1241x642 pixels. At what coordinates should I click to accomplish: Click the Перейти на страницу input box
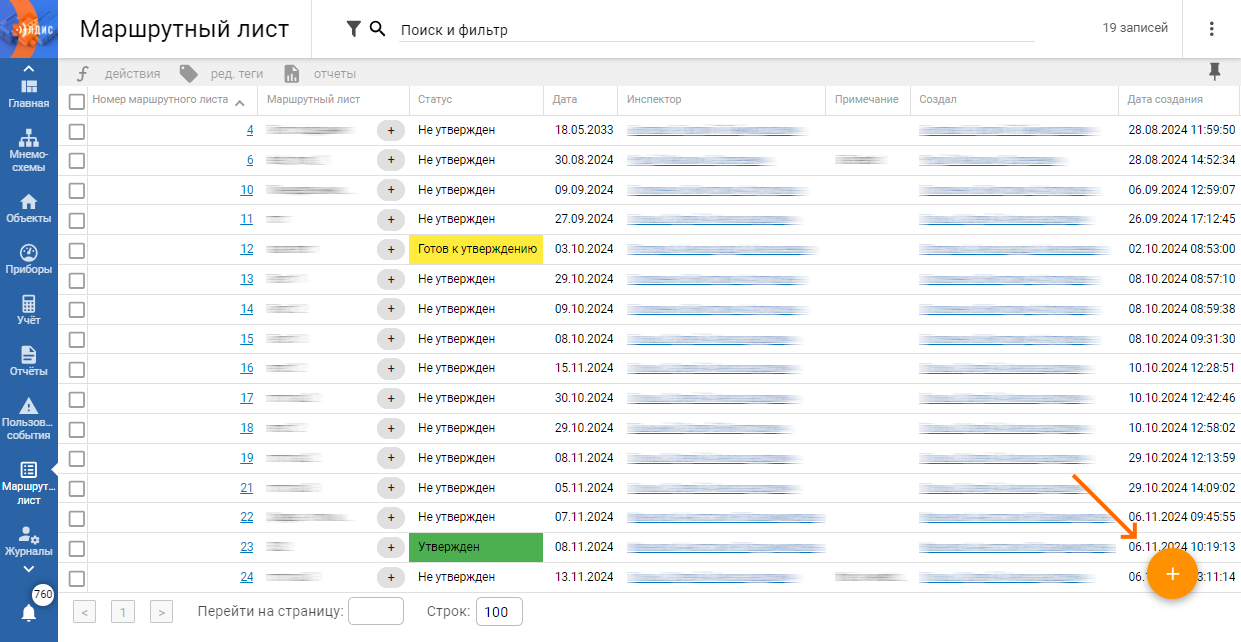pos(375,611)
